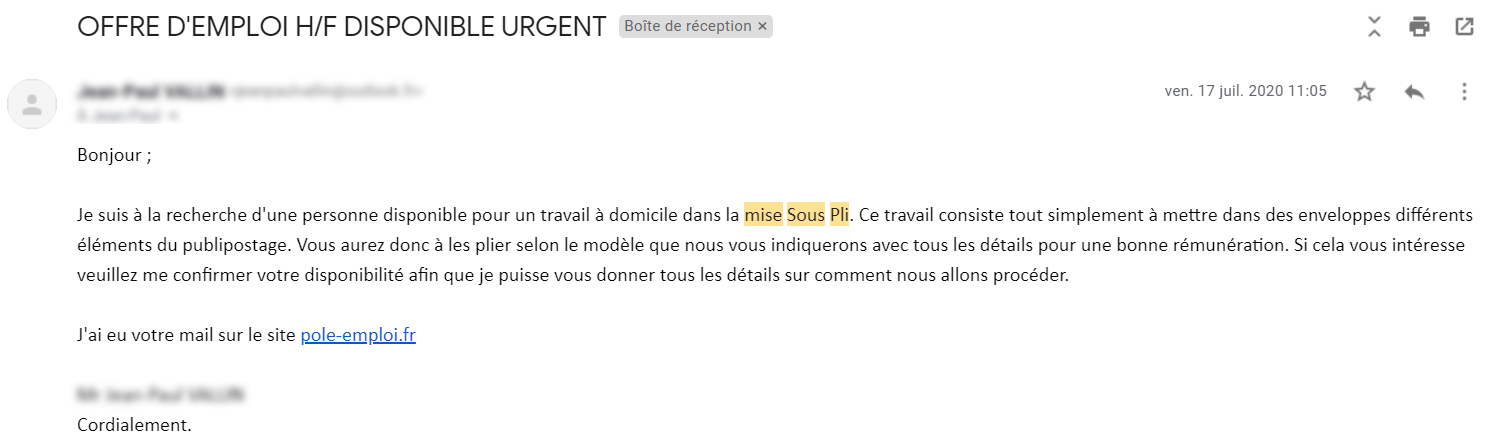This screenshot has width=1490, height=438.
Task: Follow the pole-emploi.fr link
Action: [x=358, y=336]
